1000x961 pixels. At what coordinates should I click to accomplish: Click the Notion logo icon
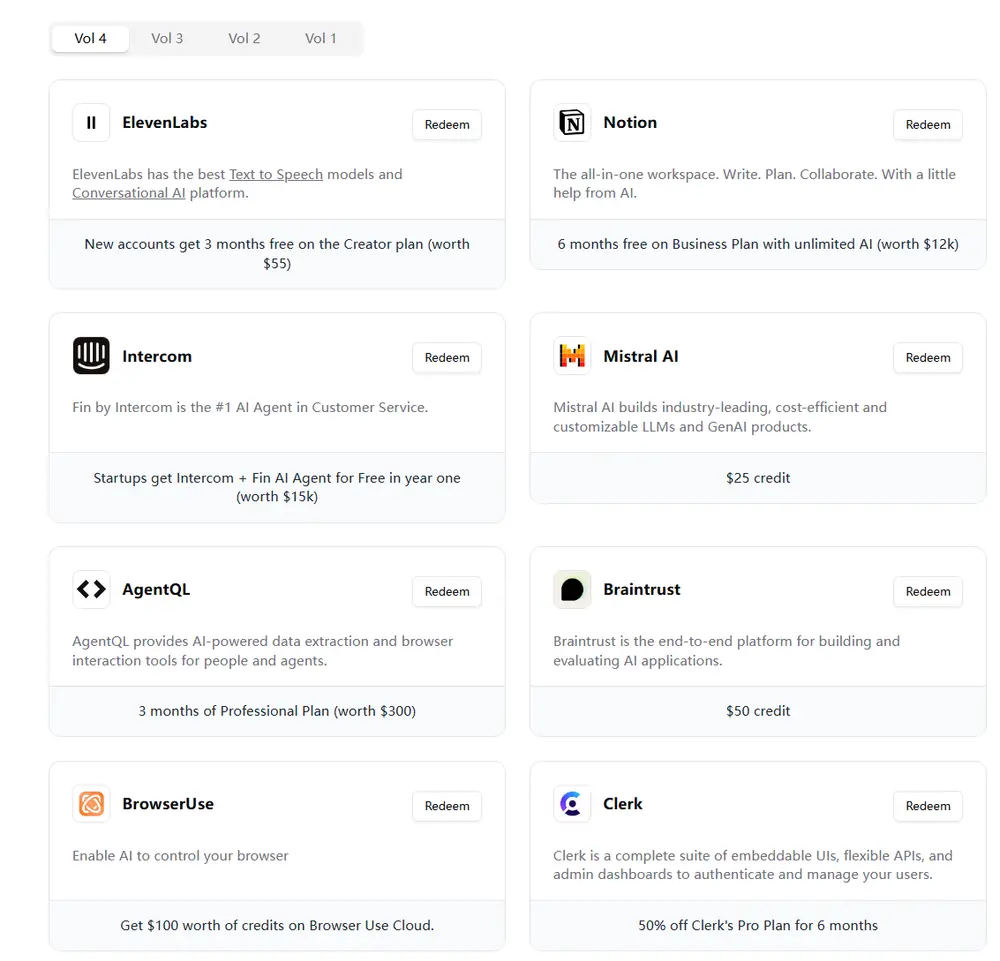(572, 123)
